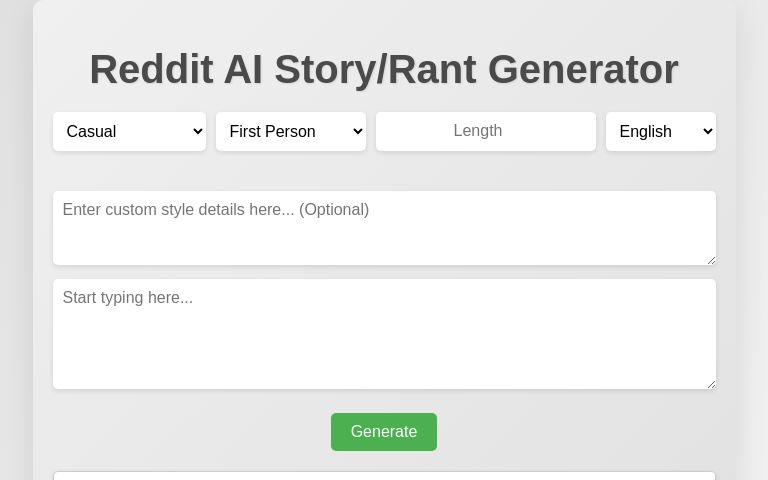
Task: Click resize handle of custom style textarea
Action: 711,260
